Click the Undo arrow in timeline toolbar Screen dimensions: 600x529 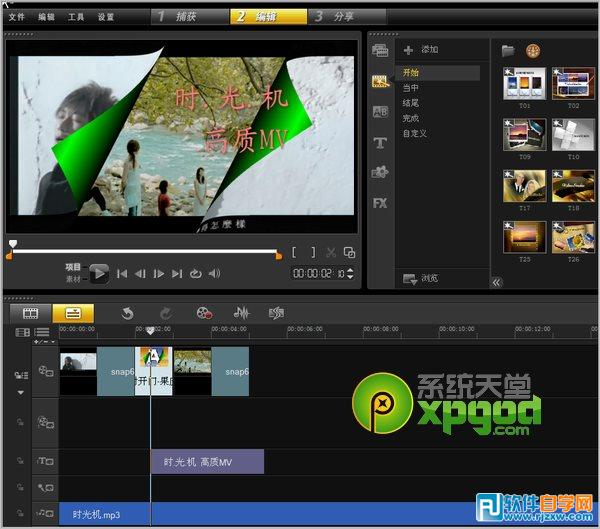127,313
